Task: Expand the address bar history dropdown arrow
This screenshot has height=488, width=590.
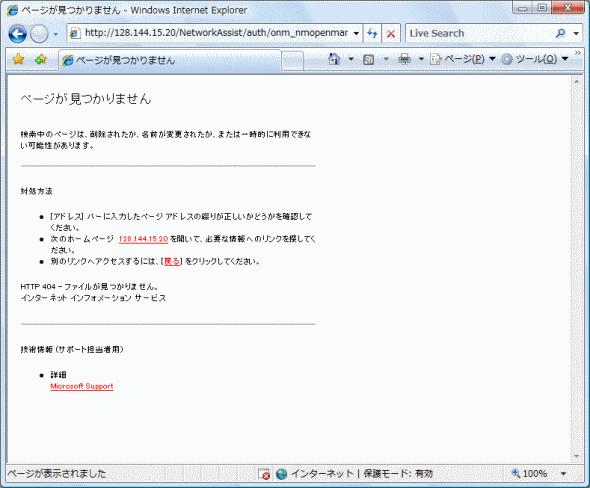Action: click(x=356, y=33)
